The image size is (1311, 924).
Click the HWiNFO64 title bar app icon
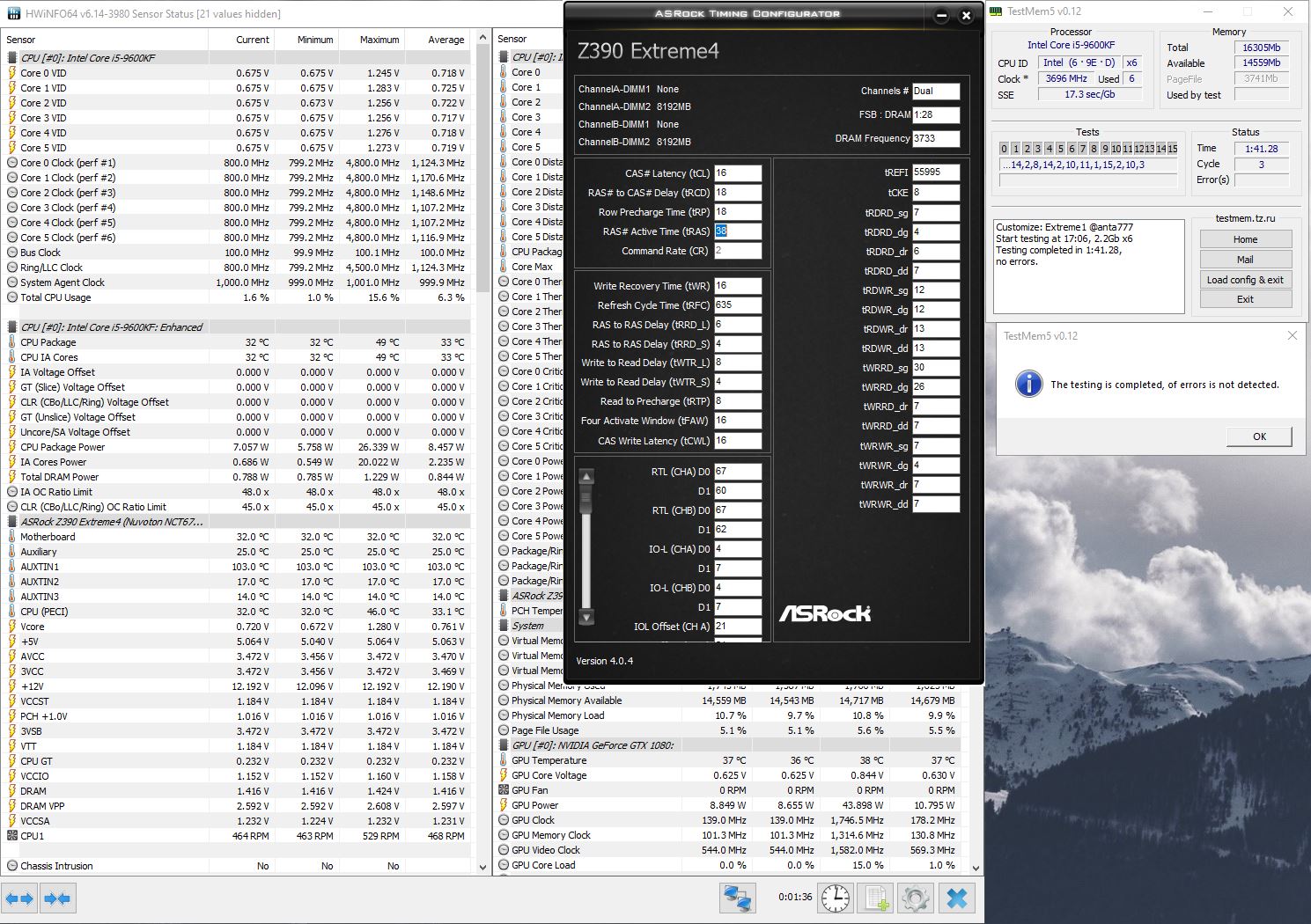[x=12, y=13]
